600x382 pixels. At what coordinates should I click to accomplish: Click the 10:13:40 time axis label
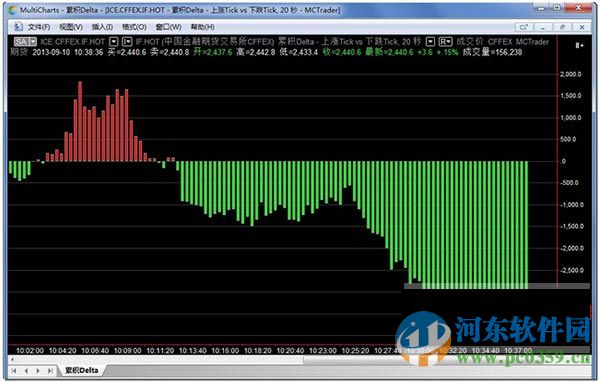pyautogui.click(x=192, y=350)
